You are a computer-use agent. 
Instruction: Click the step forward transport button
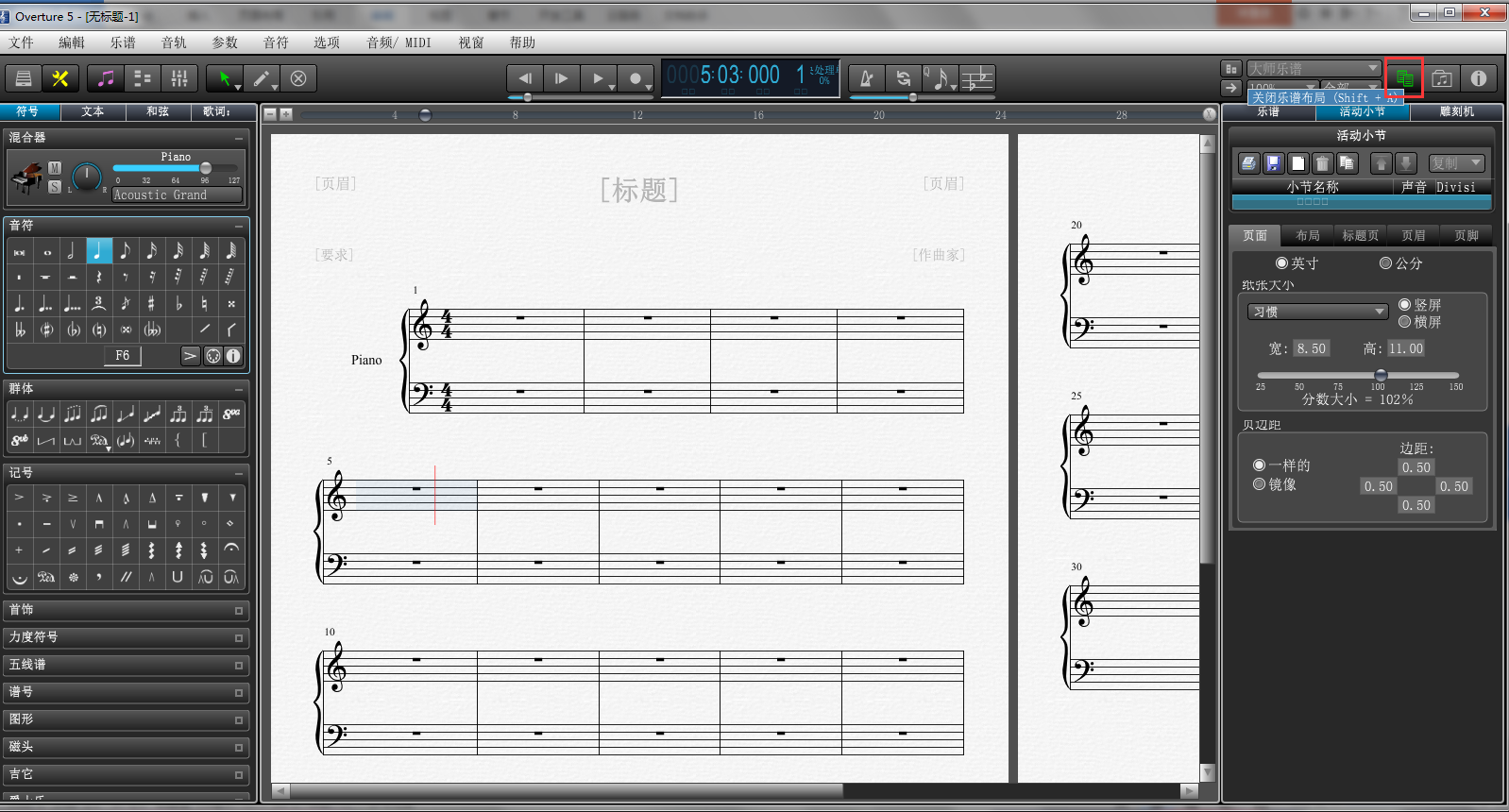(562, 78)
